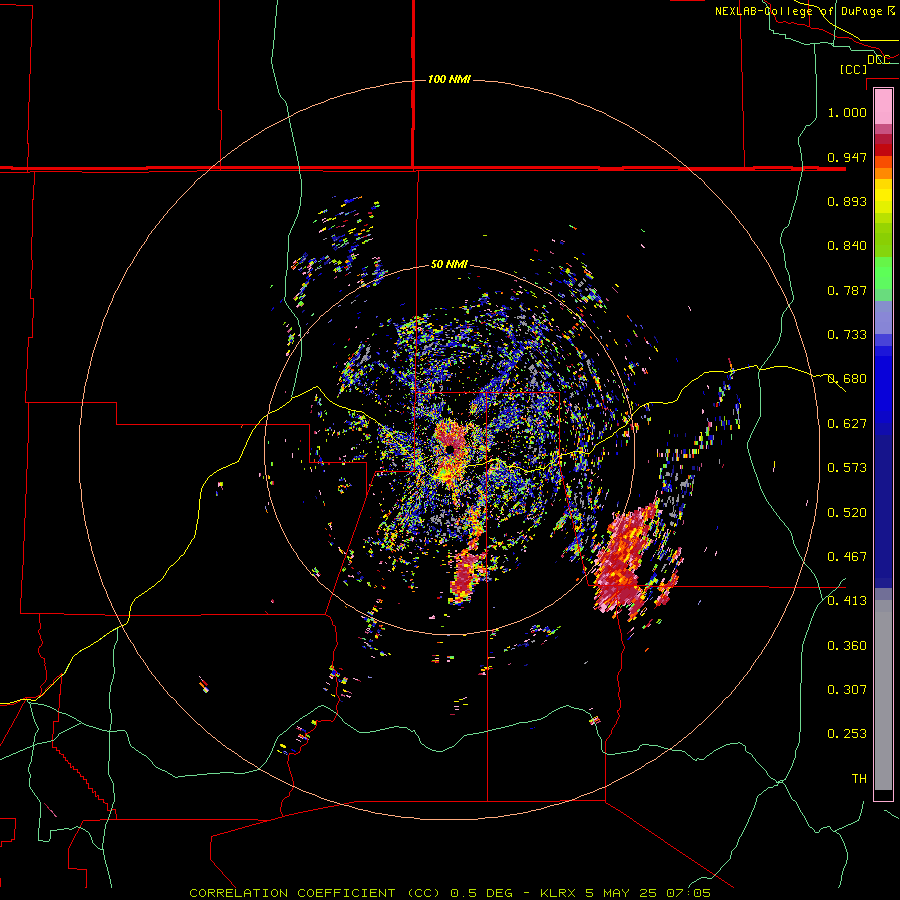Screen dimensions: 900x900
Task: Select the 0.893 scale value
Action: click(847, 201)
